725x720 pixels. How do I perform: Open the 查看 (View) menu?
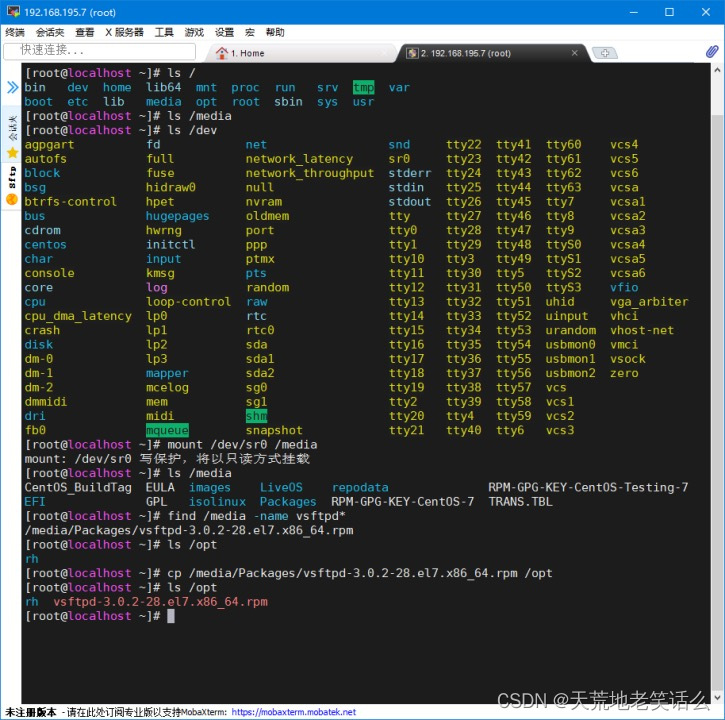[85, 32]
